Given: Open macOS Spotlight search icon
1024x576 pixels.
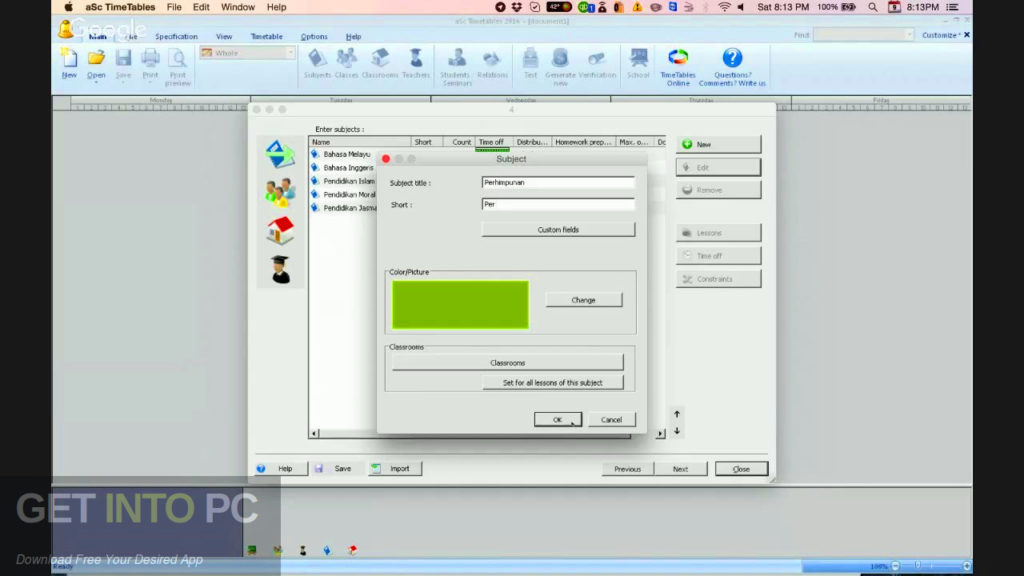Looking at the screenshot, I should 872,7.
